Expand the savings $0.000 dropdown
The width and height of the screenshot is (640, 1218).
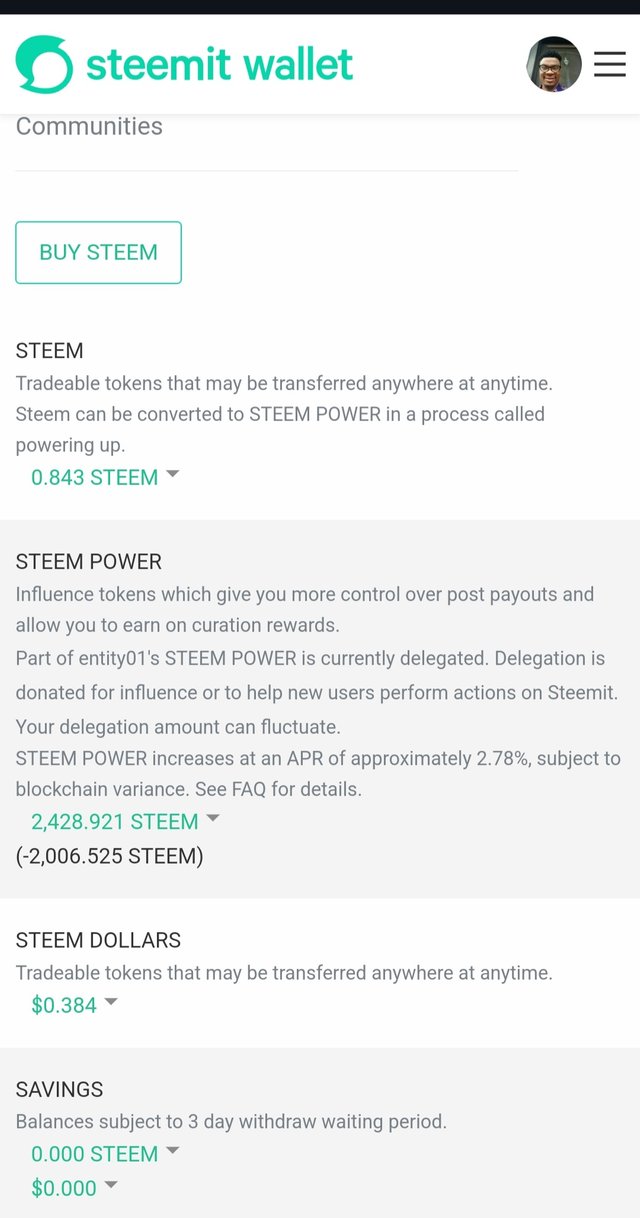pyautogui.click(x=64, y=1188)
